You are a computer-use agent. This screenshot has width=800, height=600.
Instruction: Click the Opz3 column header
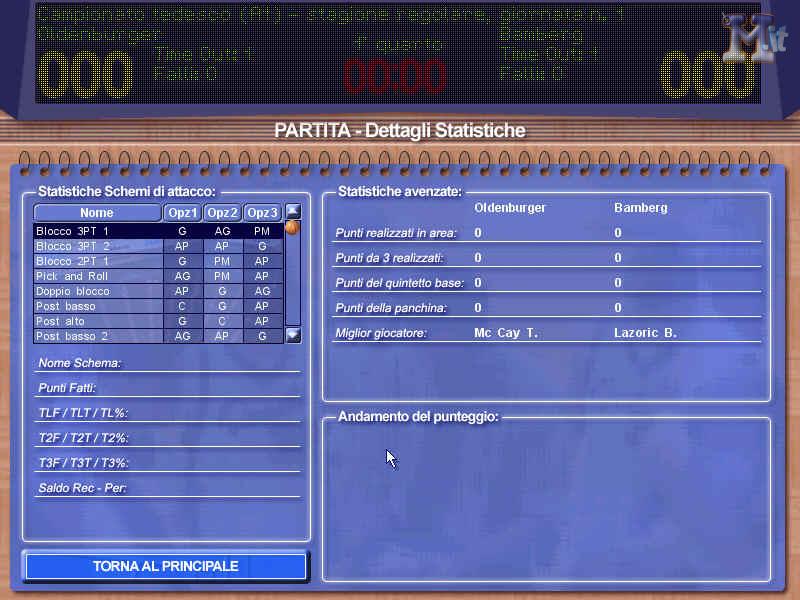262,212
